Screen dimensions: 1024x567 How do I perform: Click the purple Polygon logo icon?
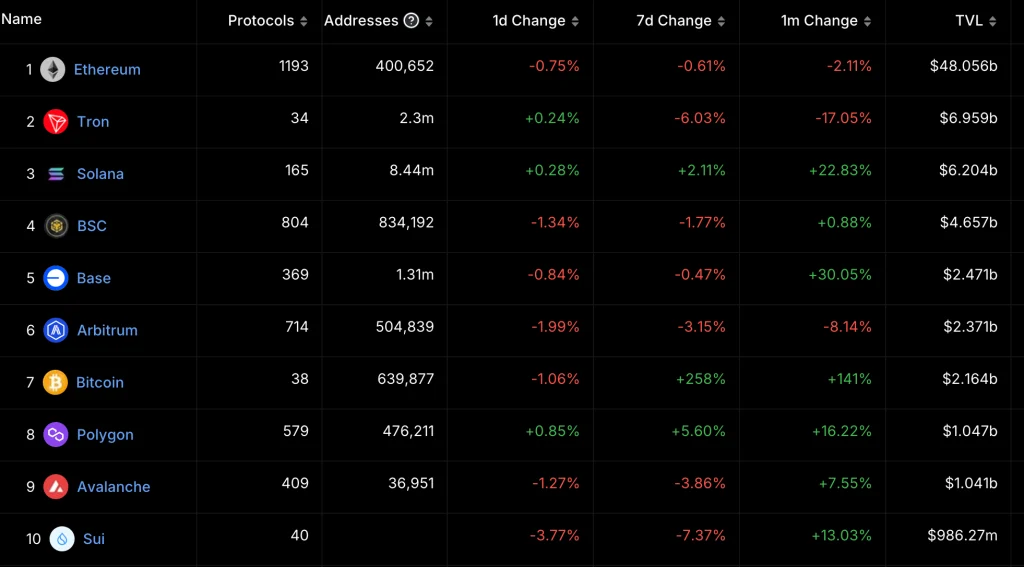[x=56, y=434]
